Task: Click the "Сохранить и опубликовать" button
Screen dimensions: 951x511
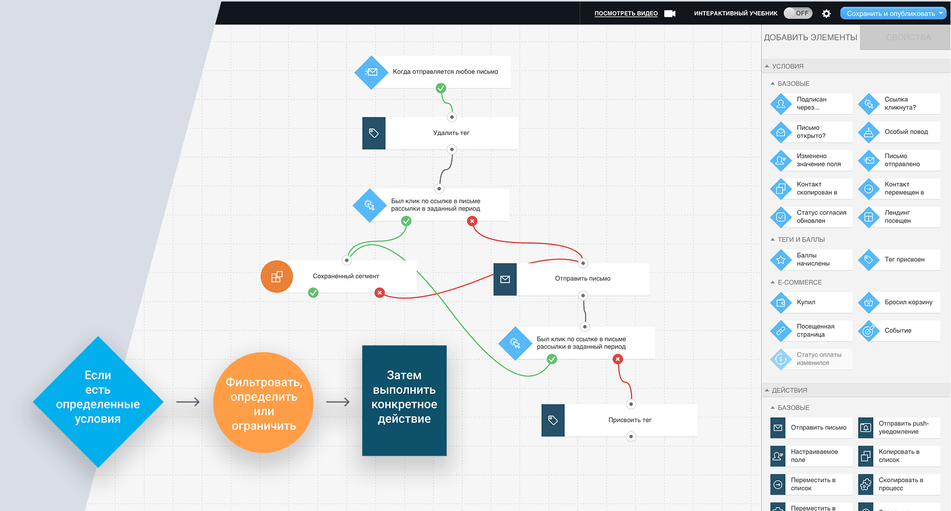Action: [892, 13]
